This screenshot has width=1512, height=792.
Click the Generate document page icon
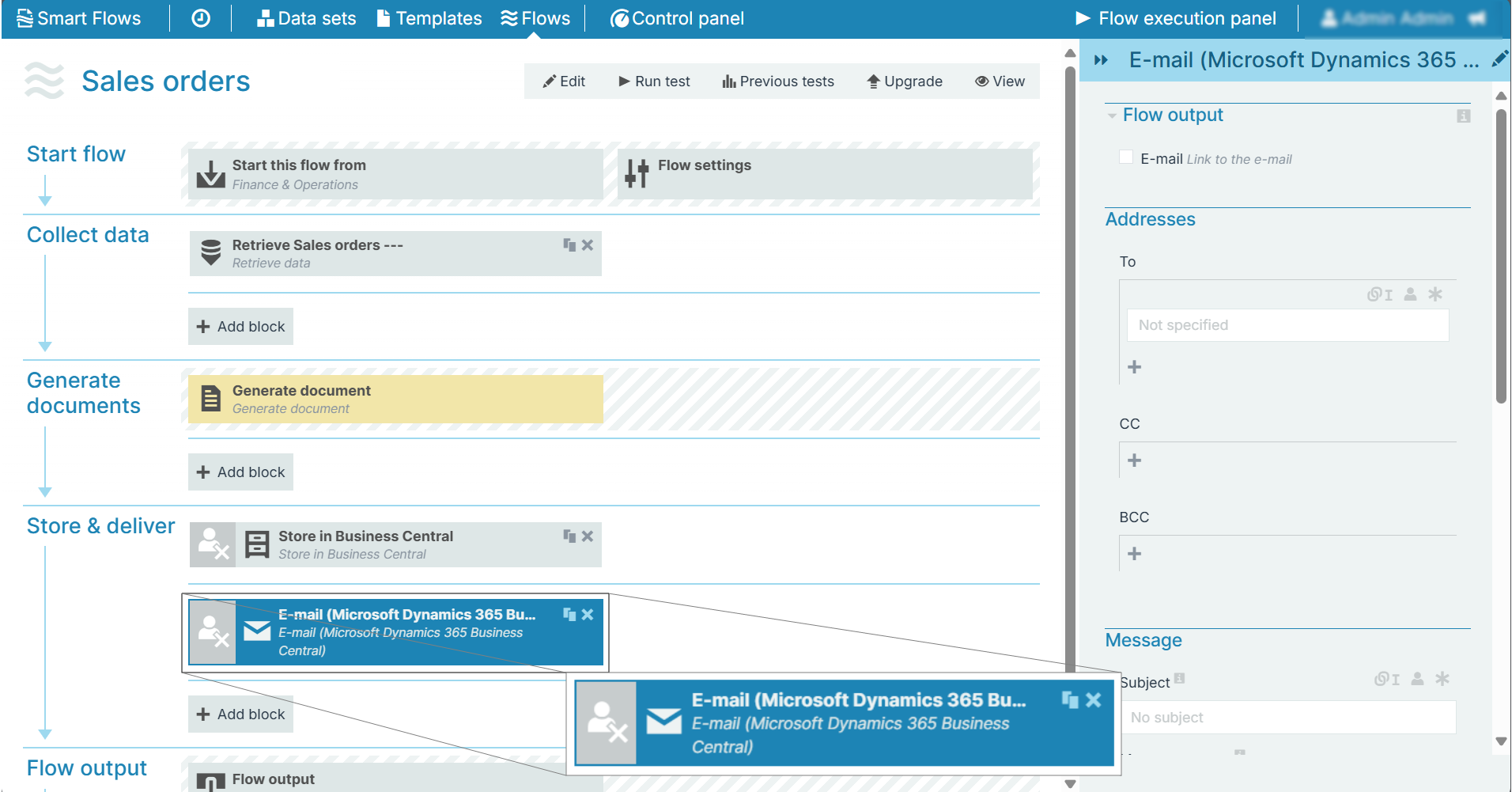click(211, 398)
